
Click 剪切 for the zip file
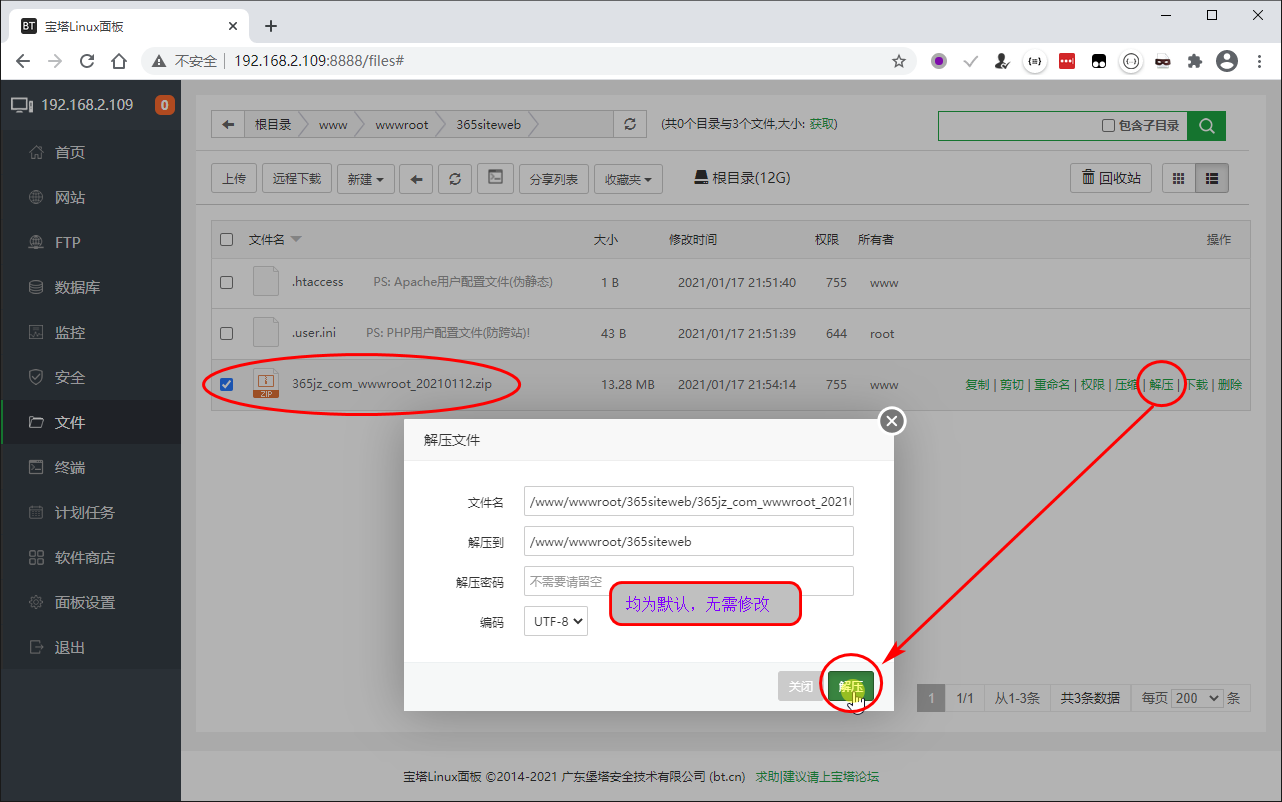[1012, 385]
